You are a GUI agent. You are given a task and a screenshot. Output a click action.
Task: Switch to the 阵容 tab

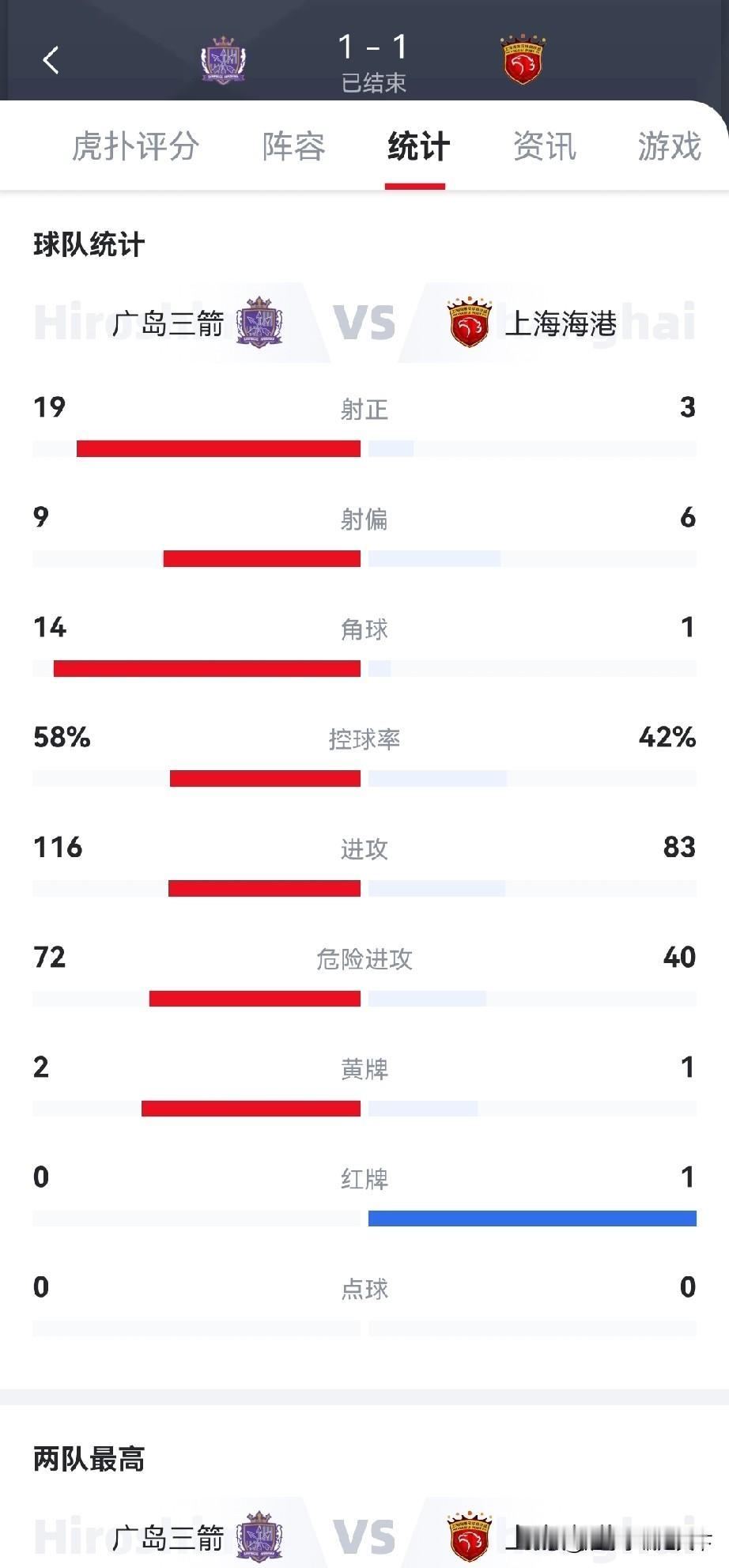point(294,147)
